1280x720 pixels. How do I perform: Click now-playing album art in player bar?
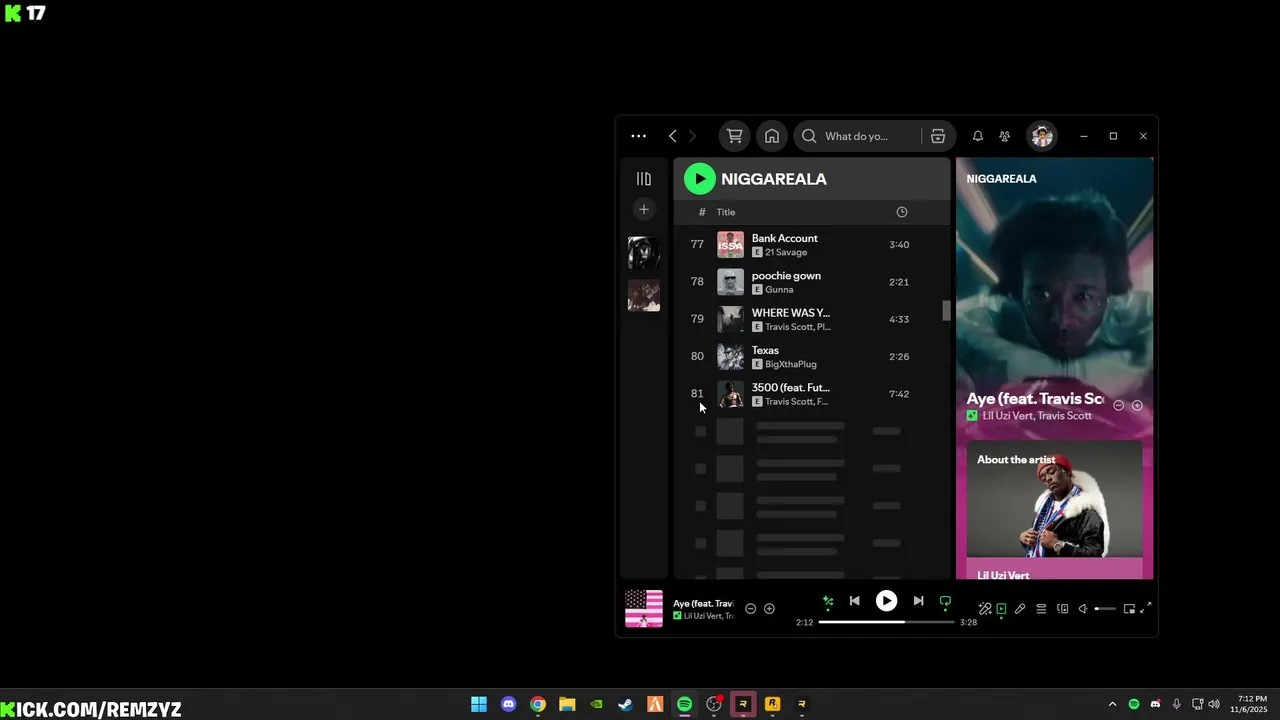tap(644, 608)
